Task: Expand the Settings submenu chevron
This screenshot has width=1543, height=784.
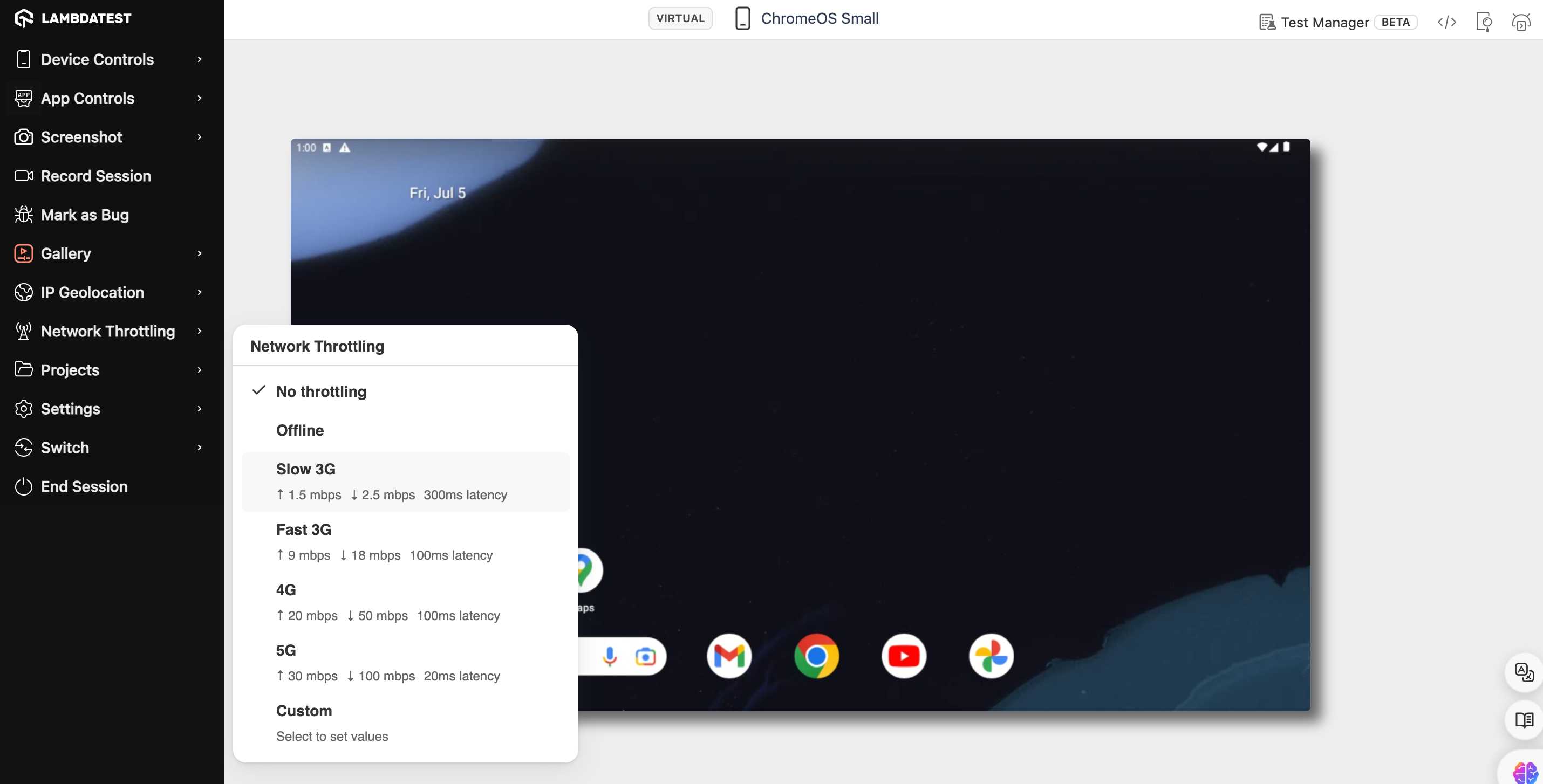Action: coord(200,409)
